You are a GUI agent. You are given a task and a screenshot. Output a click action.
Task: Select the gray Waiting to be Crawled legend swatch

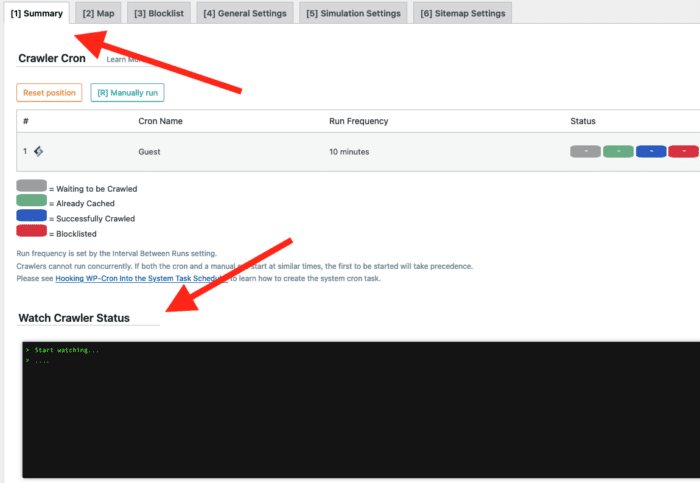pos(31,187)
